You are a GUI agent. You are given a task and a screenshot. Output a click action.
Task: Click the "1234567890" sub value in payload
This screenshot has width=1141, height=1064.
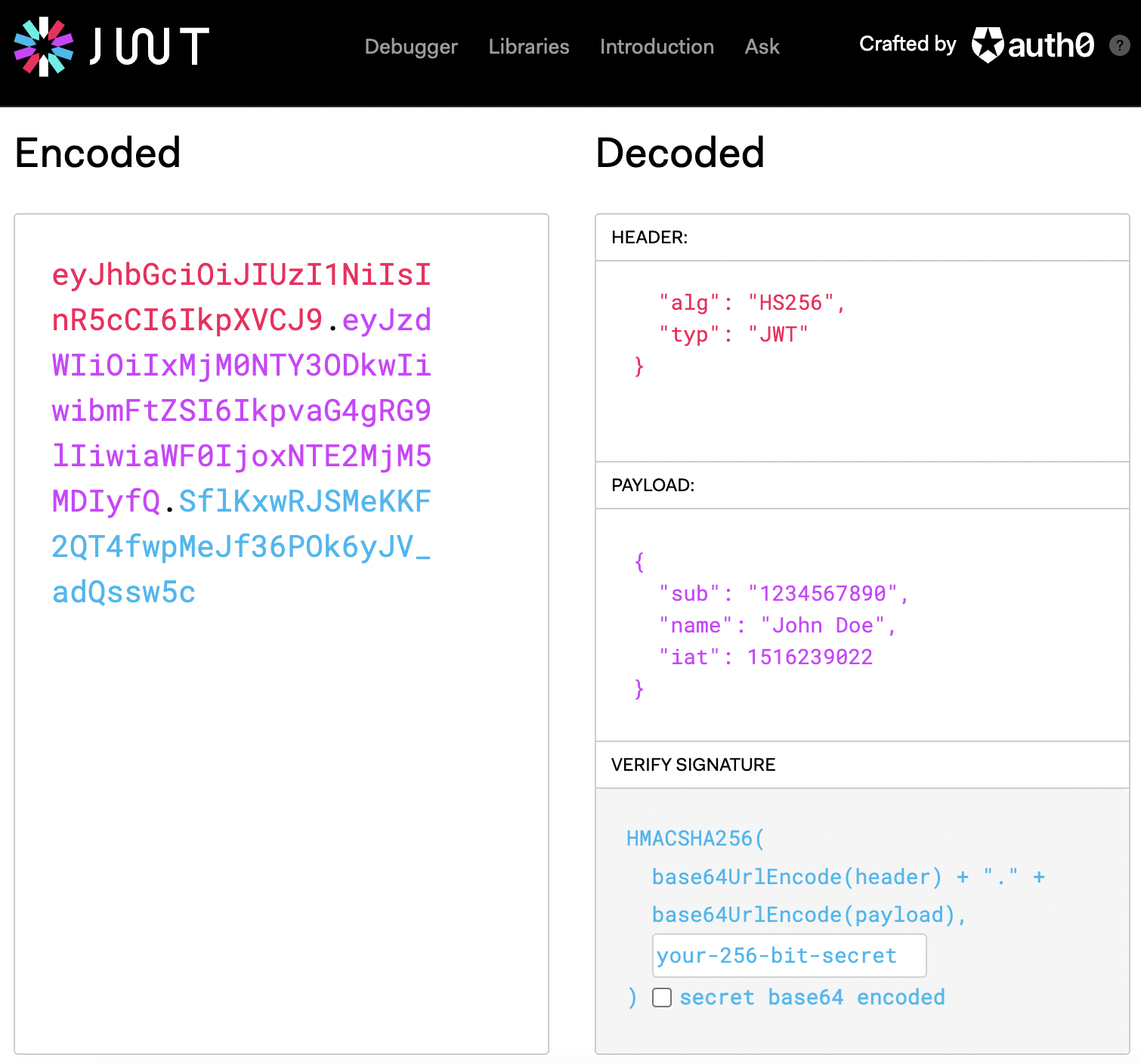tap(822, 594)
